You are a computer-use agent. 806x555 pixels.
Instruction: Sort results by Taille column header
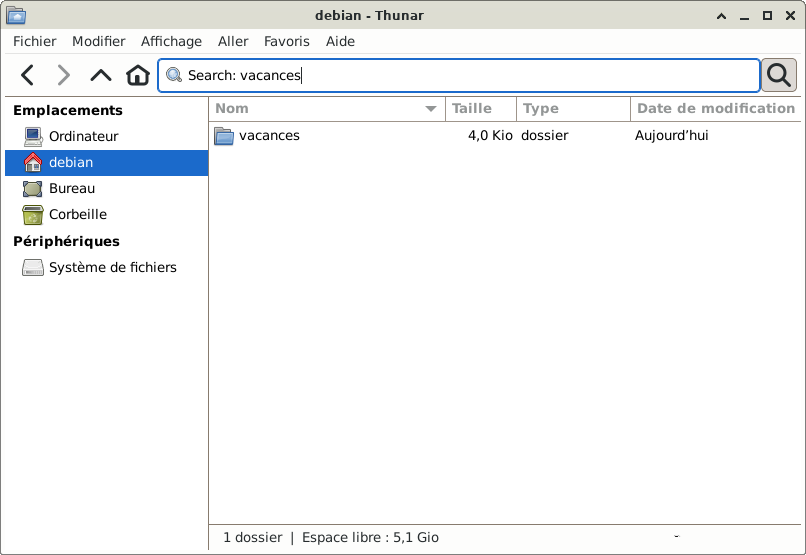481,108
